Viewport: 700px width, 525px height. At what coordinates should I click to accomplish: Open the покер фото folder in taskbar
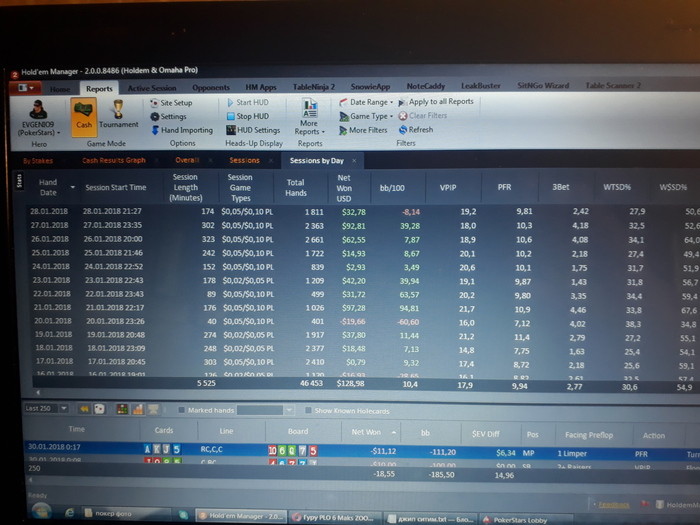tap(126, 514)
